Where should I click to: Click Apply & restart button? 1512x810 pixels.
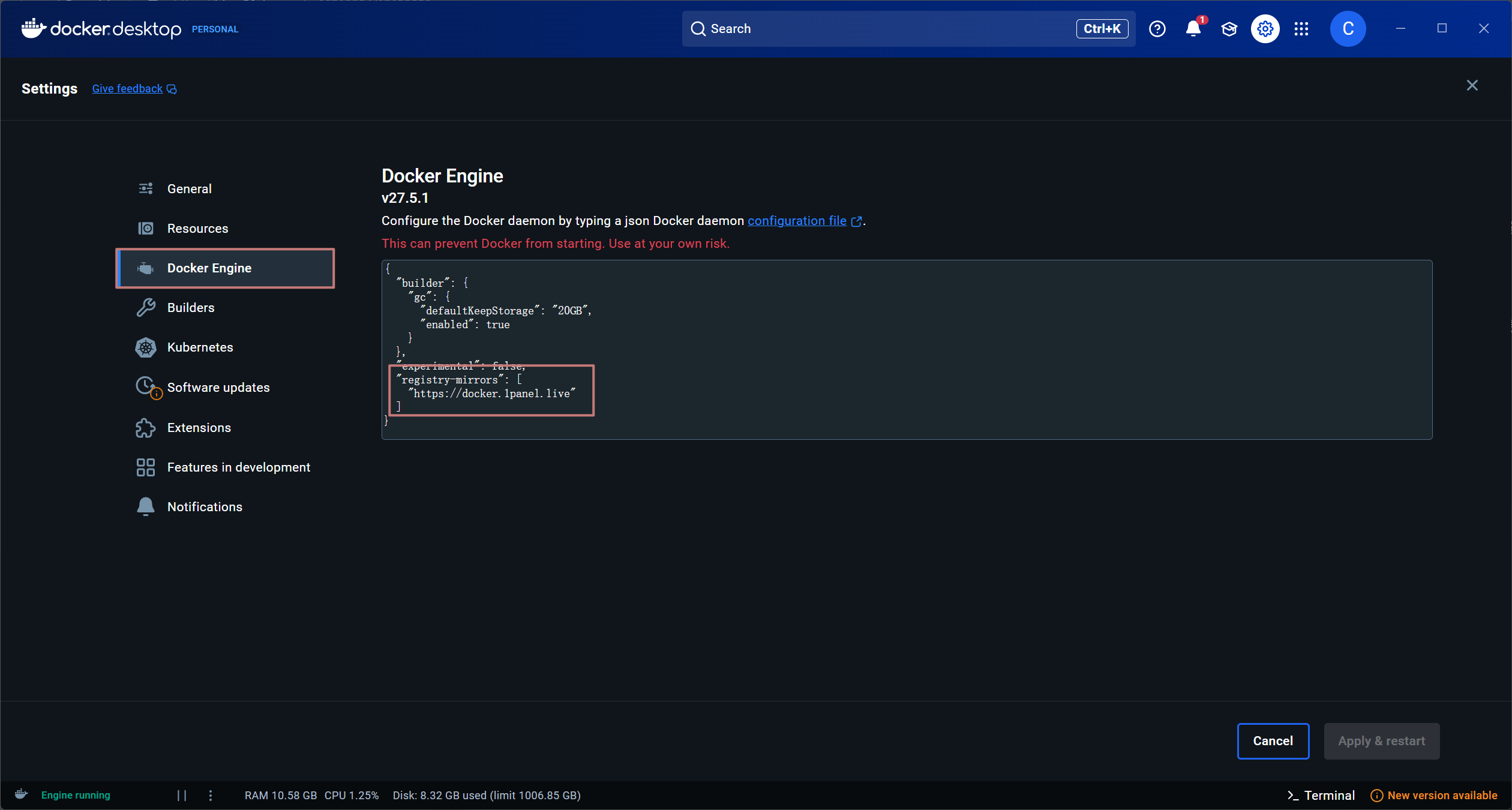pos(1382,741)
